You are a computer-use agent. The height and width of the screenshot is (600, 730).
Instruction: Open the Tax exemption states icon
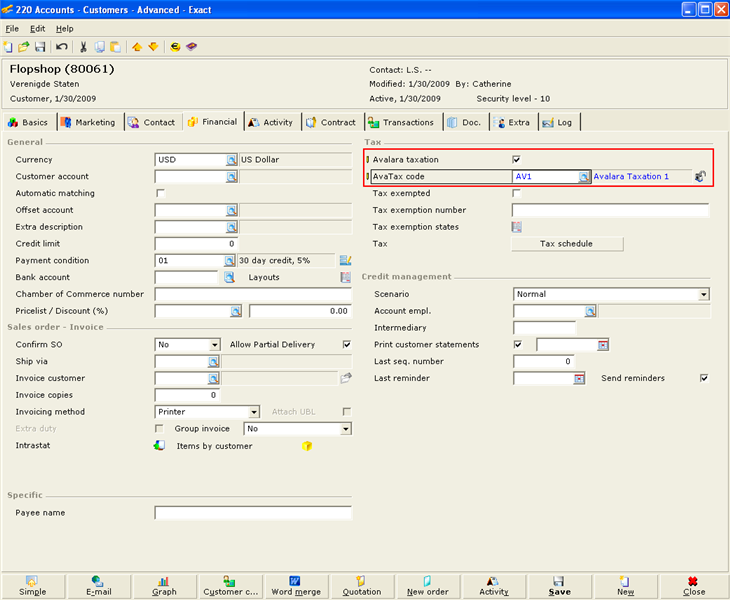point(517,227)
